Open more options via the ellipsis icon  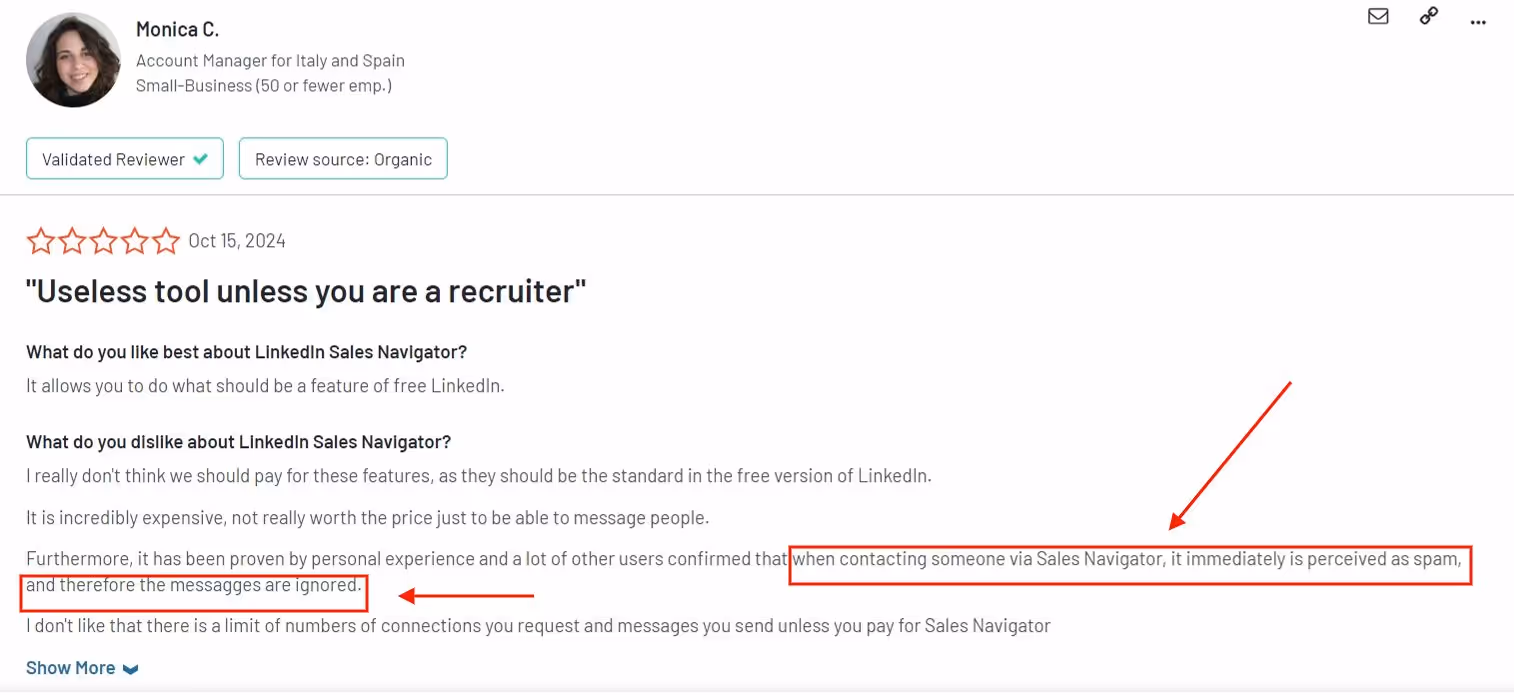click(1478, 22)
